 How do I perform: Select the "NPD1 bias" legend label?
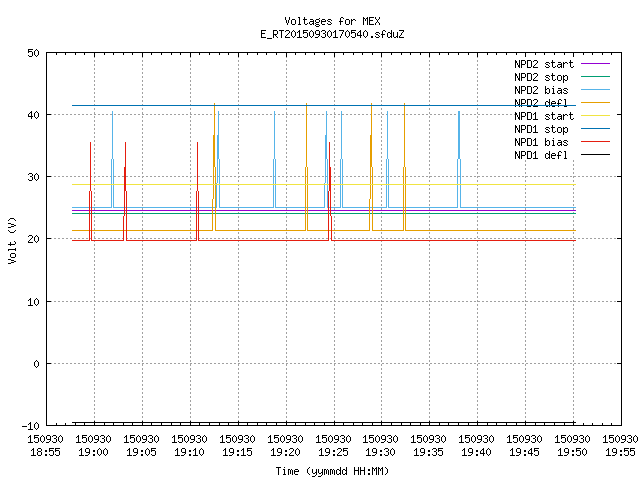point(541,142)
